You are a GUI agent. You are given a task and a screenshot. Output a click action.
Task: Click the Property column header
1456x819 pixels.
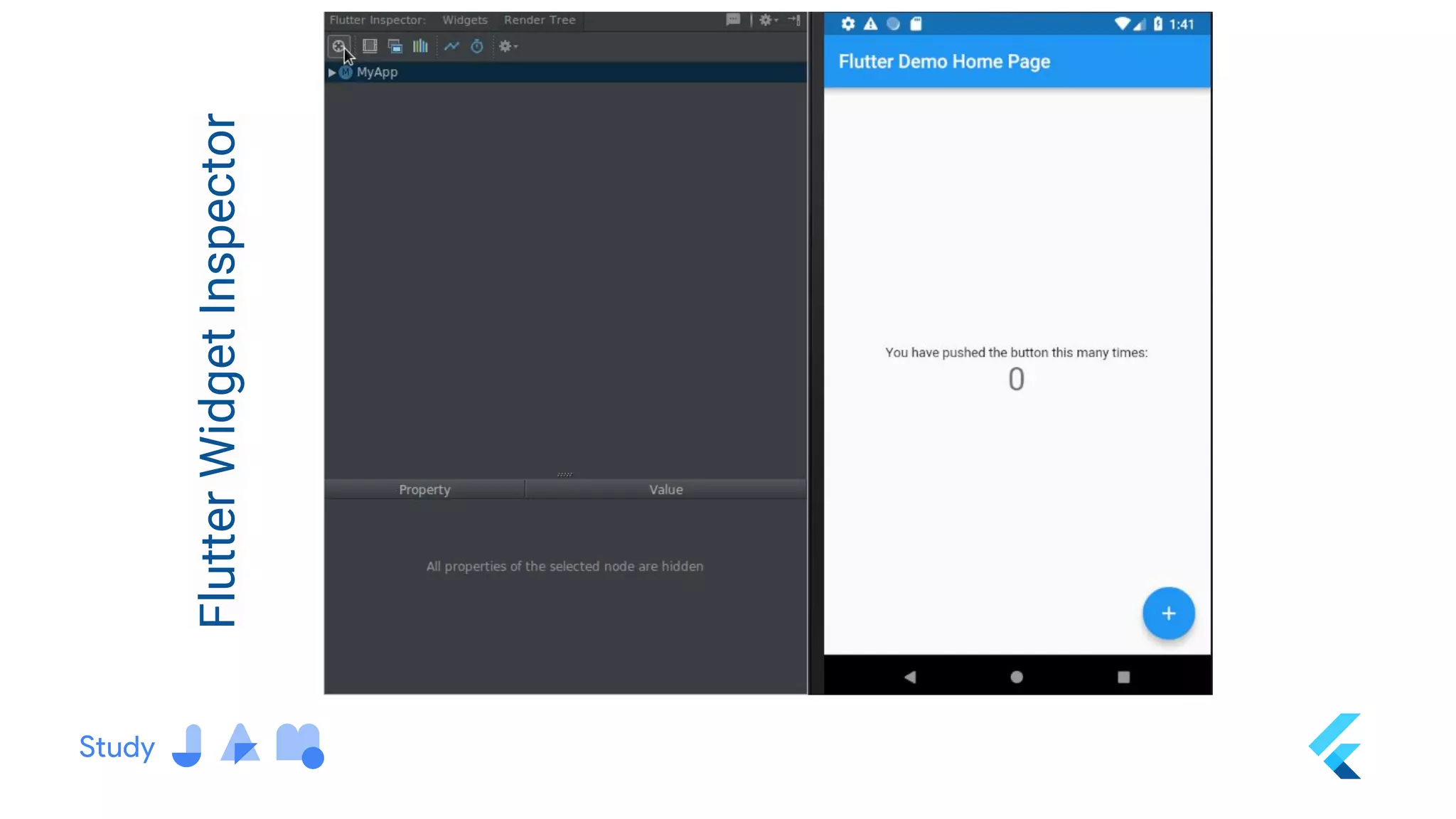[424, 490]
